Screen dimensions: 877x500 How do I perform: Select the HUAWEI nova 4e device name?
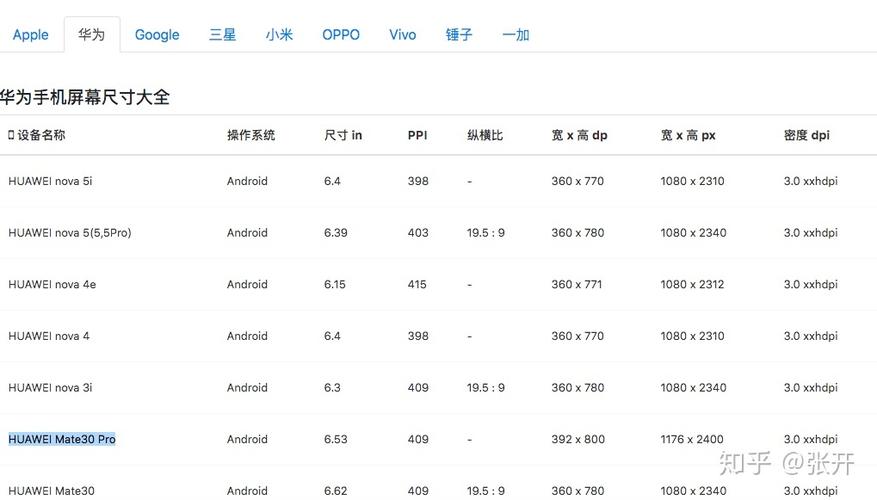(52, 284)
